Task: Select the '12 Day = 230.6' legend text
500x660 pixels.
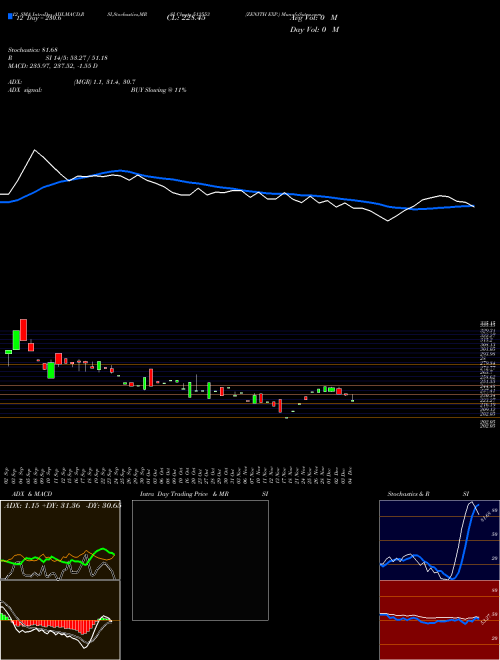Action: click(39, 18)
